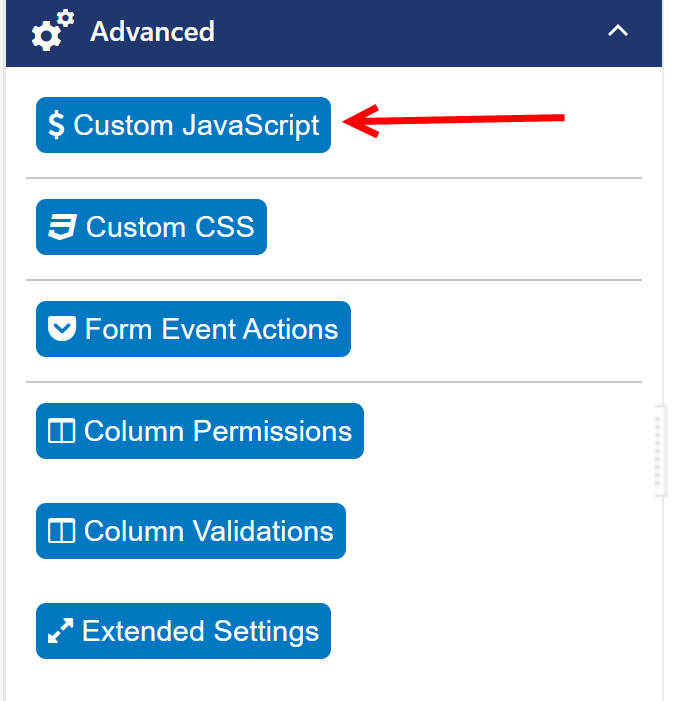Collapse the Advanced section using the chevron
This screenshot has width=674, height=701.
pyautogui.click(x=618, y=31)
